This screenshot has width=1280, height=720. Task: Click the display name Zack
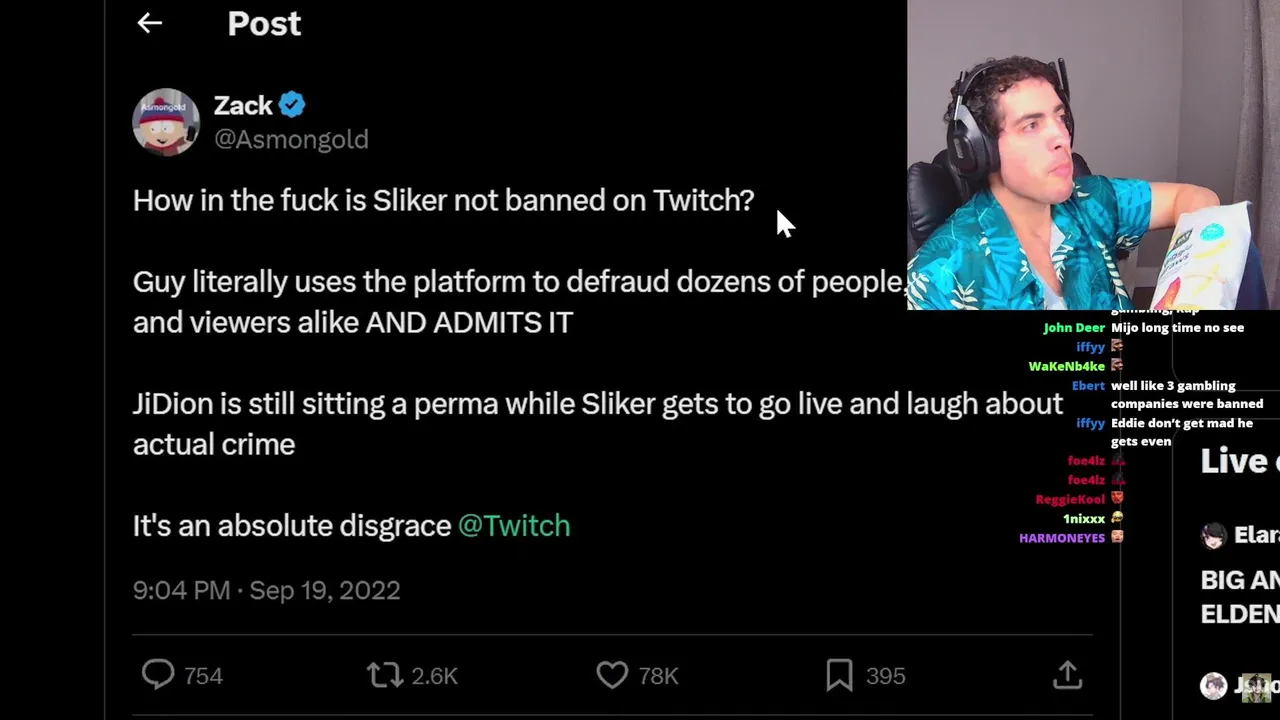(243, 105)
